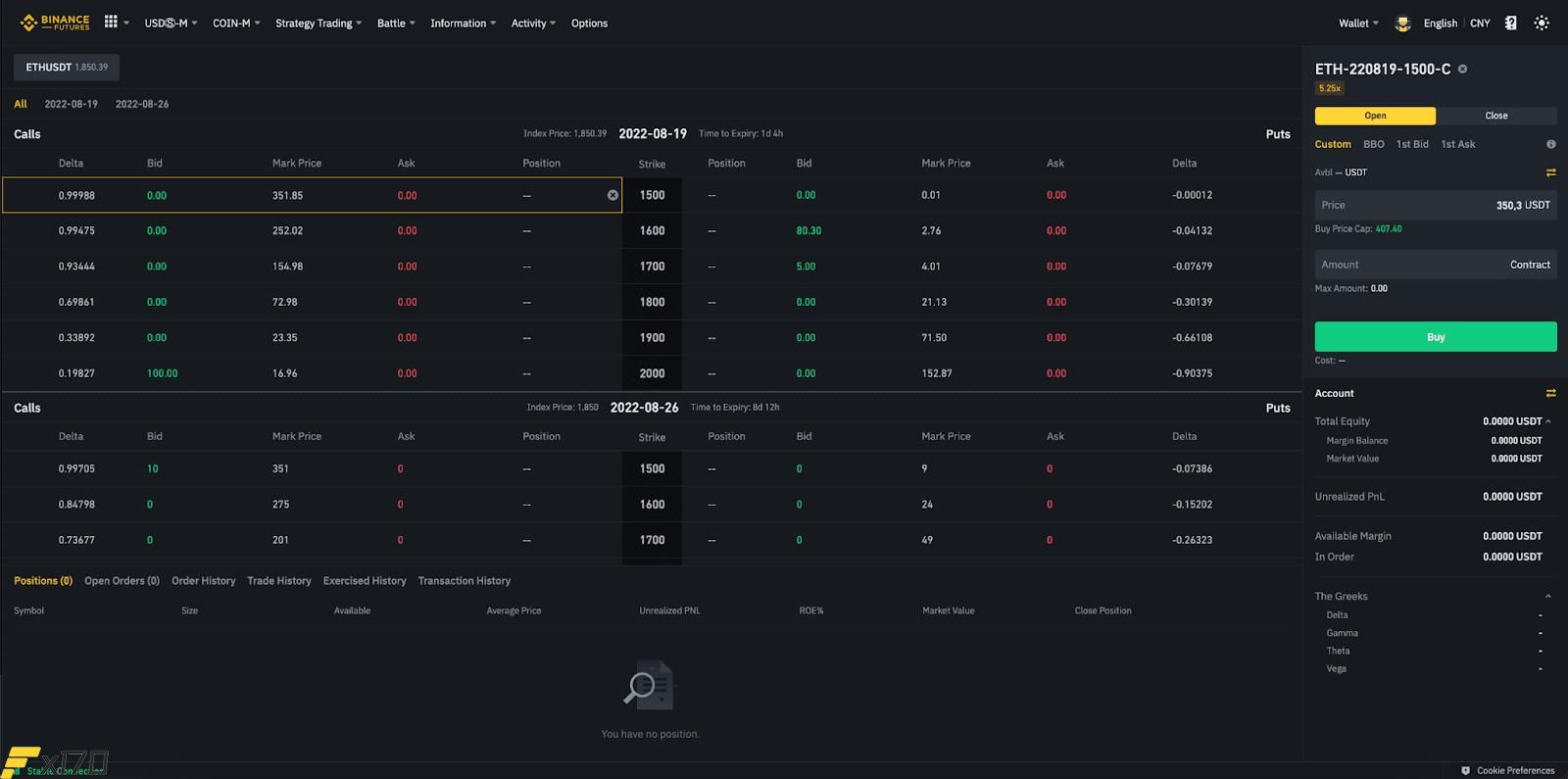
Task: Open Cookie Preferences link
Action: coord(1515,770)
